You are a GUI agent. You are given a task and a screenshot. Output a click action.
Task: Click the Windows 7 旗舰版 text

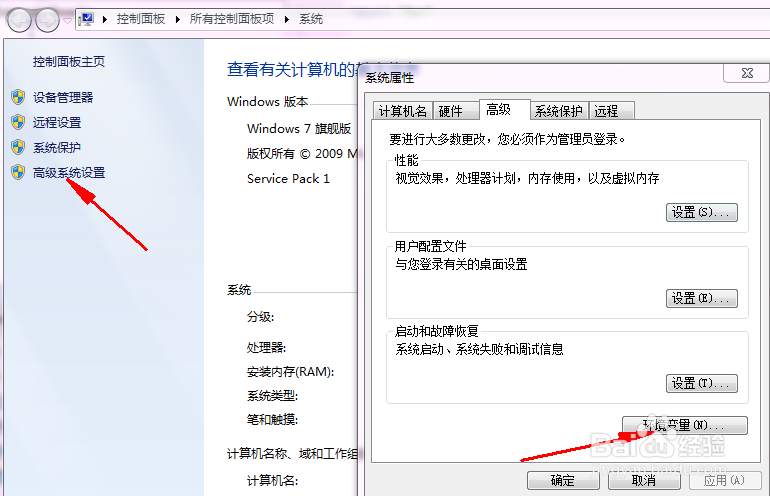299,129
